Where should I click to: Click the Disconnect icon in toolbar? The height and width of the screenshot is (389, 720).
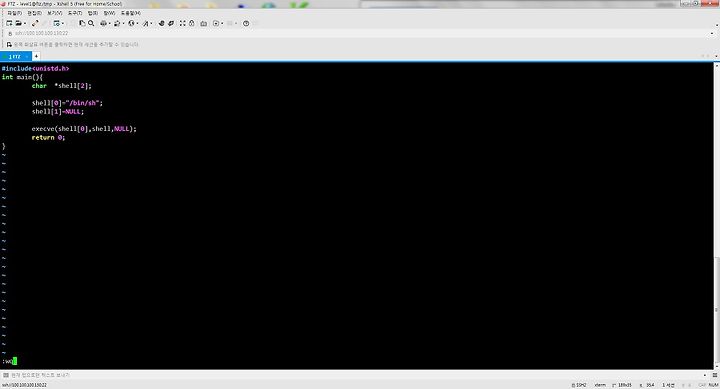tap(35, 23)
